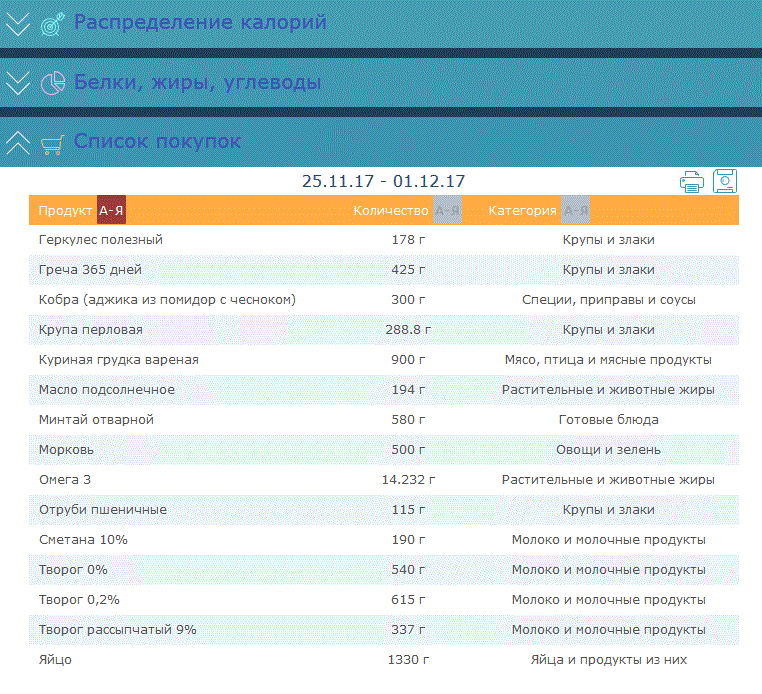Click the date range 25.11.17 - 01.12.17

pos(383,181)
